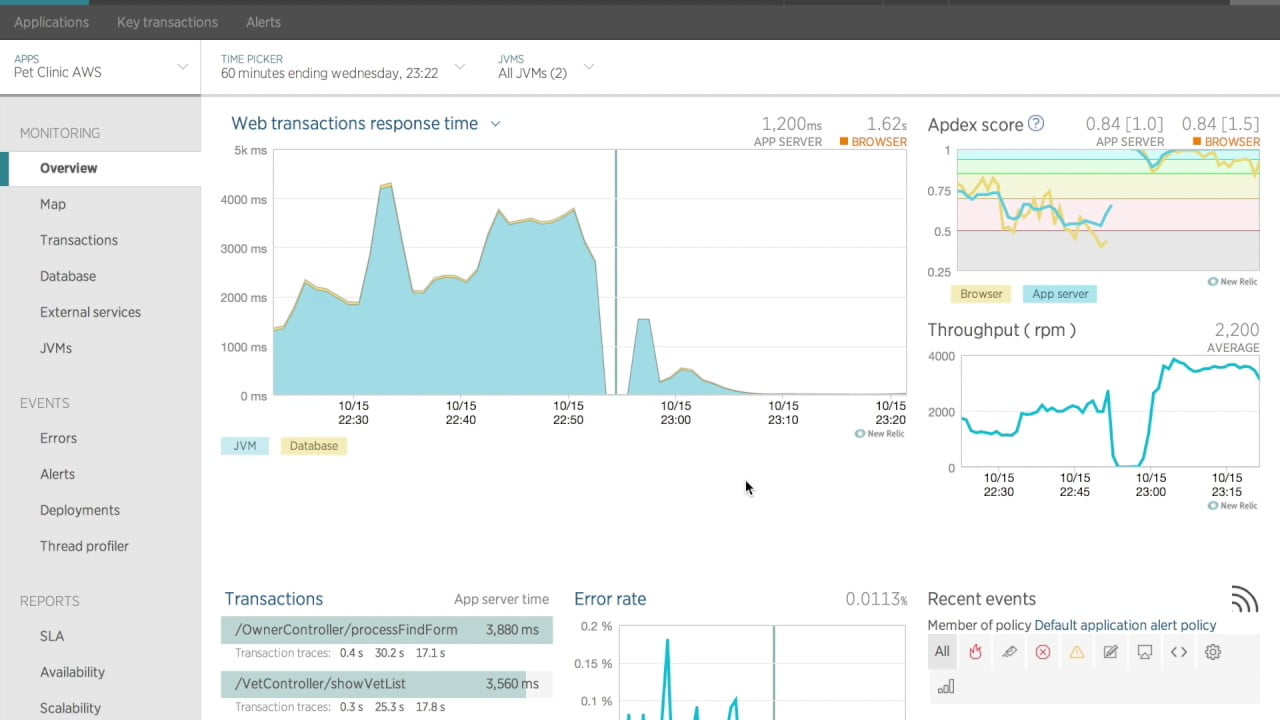Filter recent events by bar chart icon
This screenshot has width=1280, height=720.
click(x=945, y=686)
